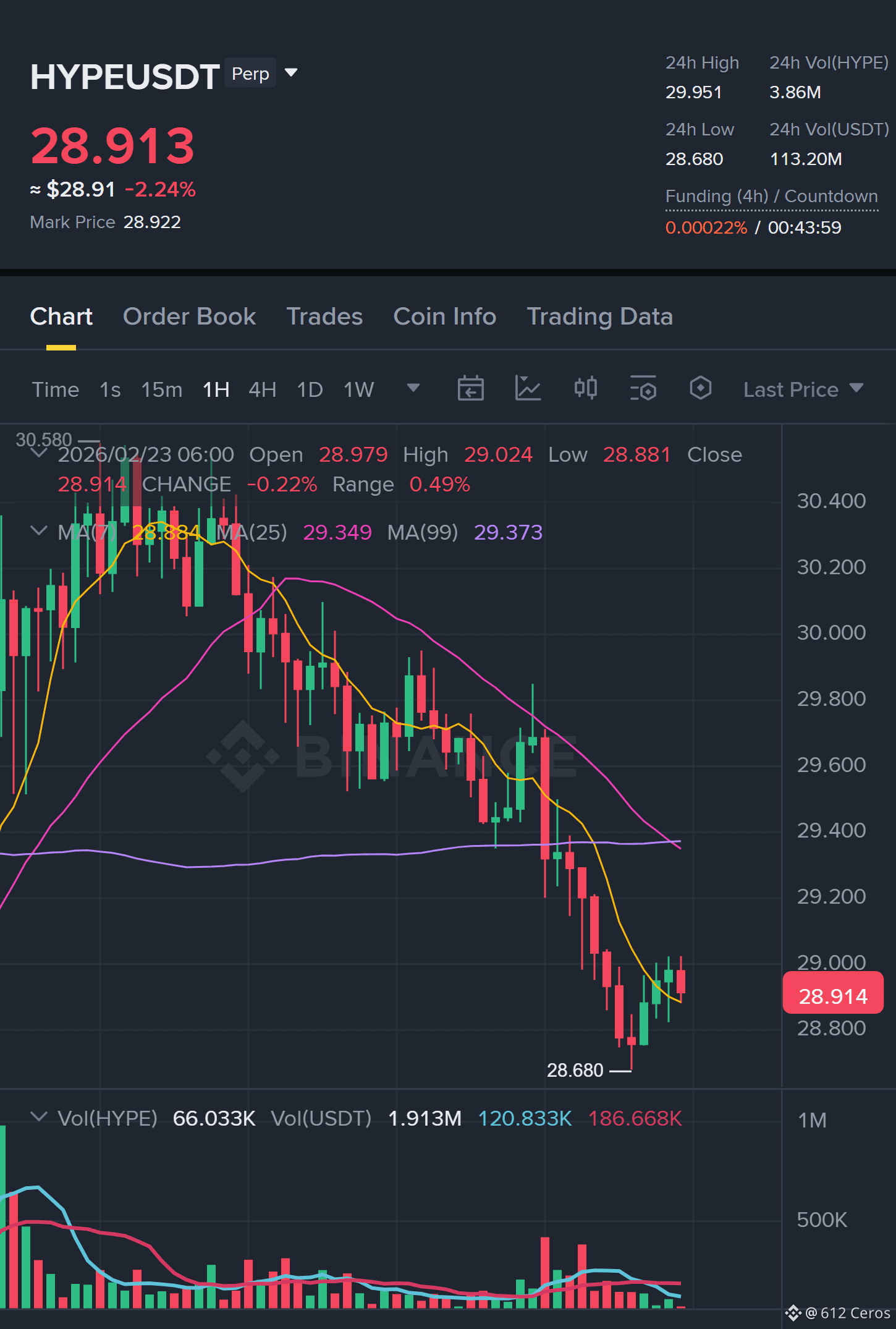The height and width of the screenshot is (1329, 896).
Task: Open the Last Price dropdown
Action: (x=803, y=389)
